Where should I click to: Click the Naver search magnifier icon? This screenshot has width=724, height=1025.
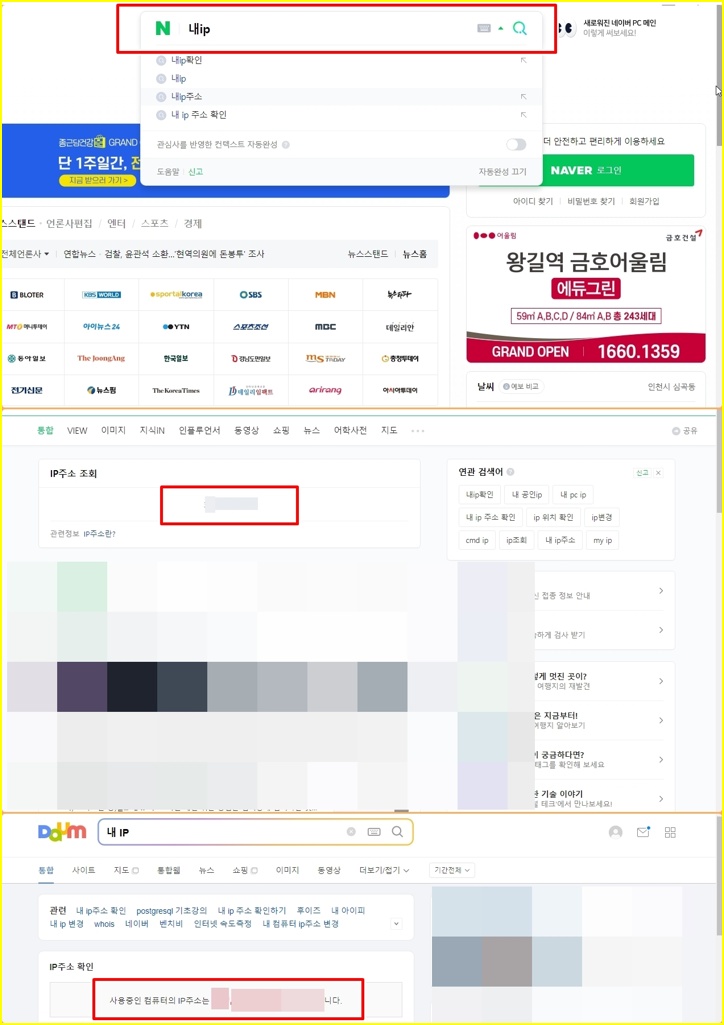click(519, 28)
